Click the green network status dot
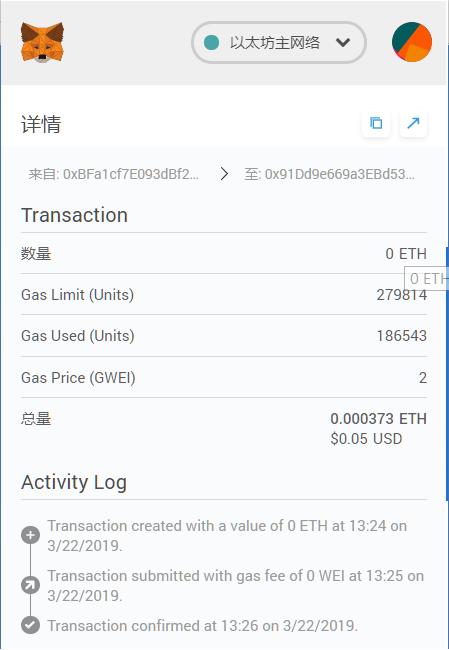The image size is (449, 650). (x=211, y=42)
